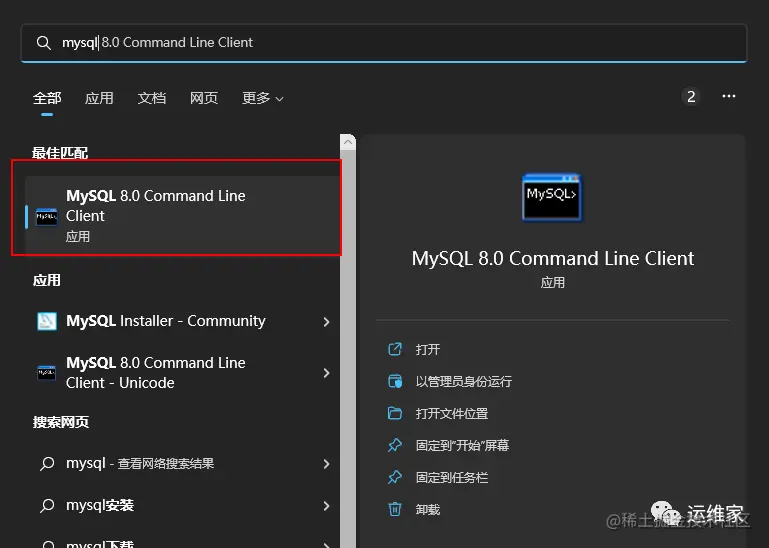Viewport: 769px width, 548px height.
Task: Open the three-dot options menu
Action: tap(729, 96)
